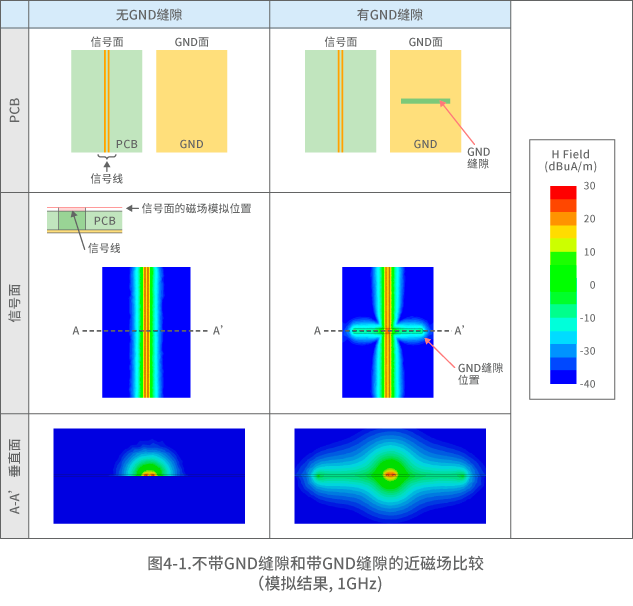Click the vertical-plane field map with GND gap
Screen dimensions: 633x606
[390, 476]
